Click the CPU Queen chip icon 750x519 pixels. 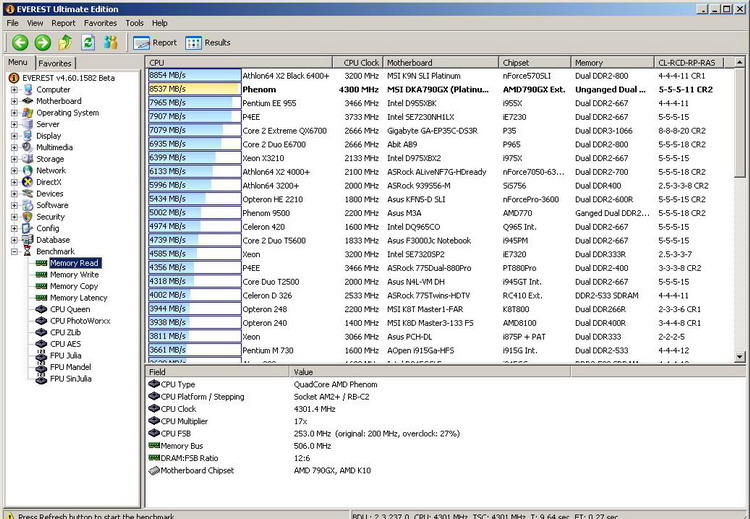click(42, 309)
